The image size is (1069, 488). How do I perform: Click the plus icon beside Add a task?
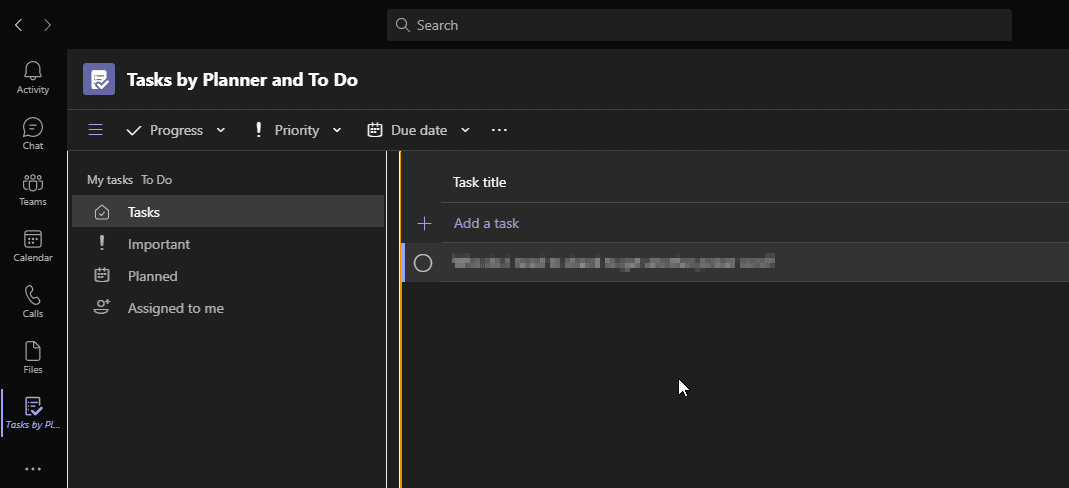[424, 224]
